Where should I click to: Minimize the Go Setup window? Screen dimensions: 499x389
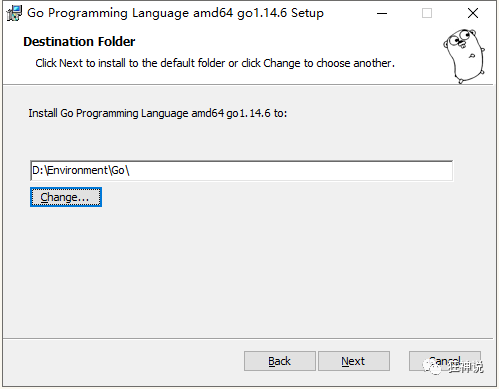click(x=382, y=13)
